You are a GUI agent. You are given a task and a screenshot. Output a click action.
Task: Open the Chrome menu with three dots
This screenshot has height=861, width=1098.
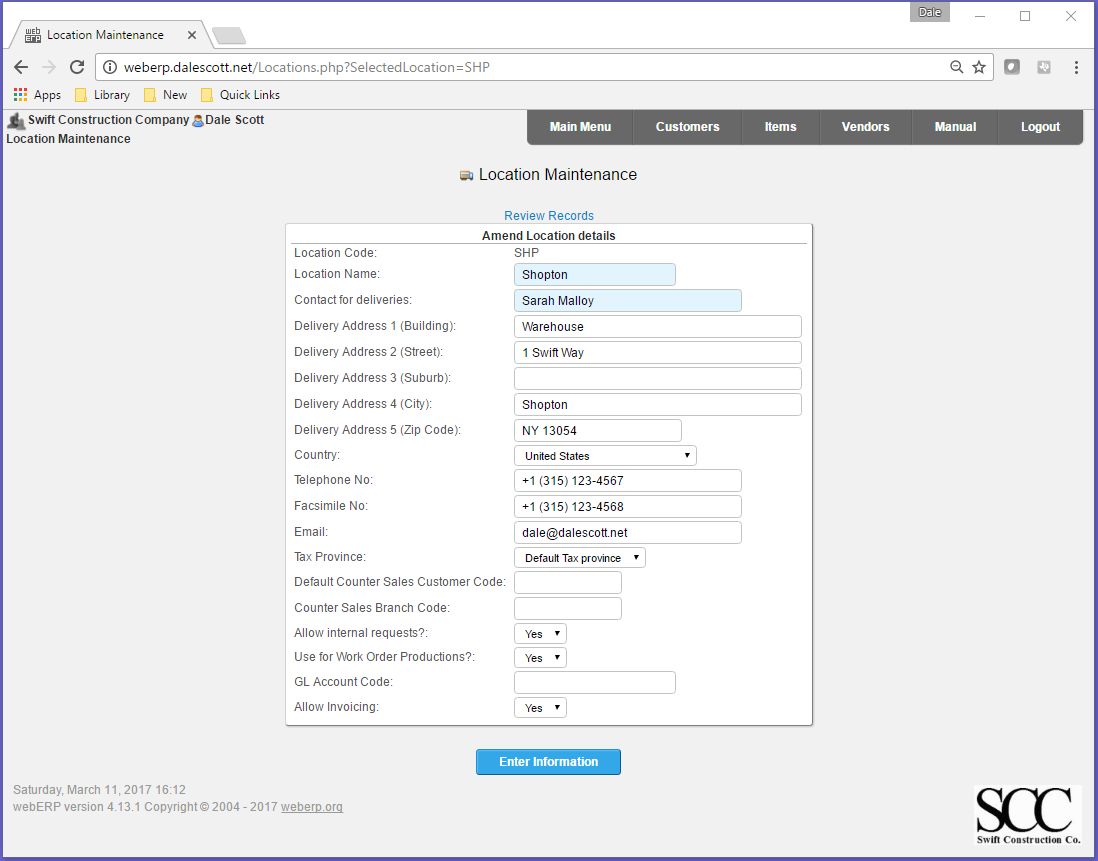pos(1076,67)
